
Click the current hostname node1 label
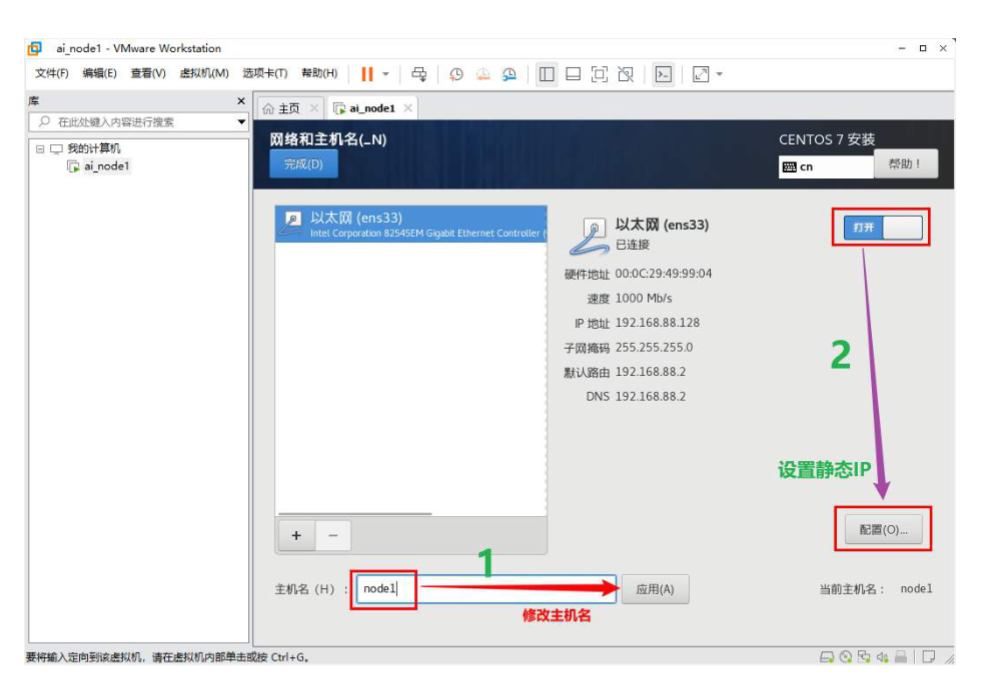(x=916, y=589)
